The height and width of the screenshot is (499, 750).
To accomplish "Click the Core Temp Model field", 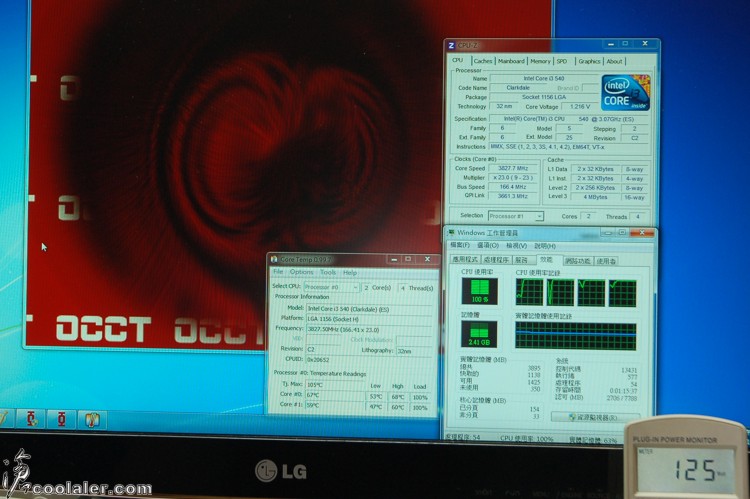I will click(x=369, y=309).
